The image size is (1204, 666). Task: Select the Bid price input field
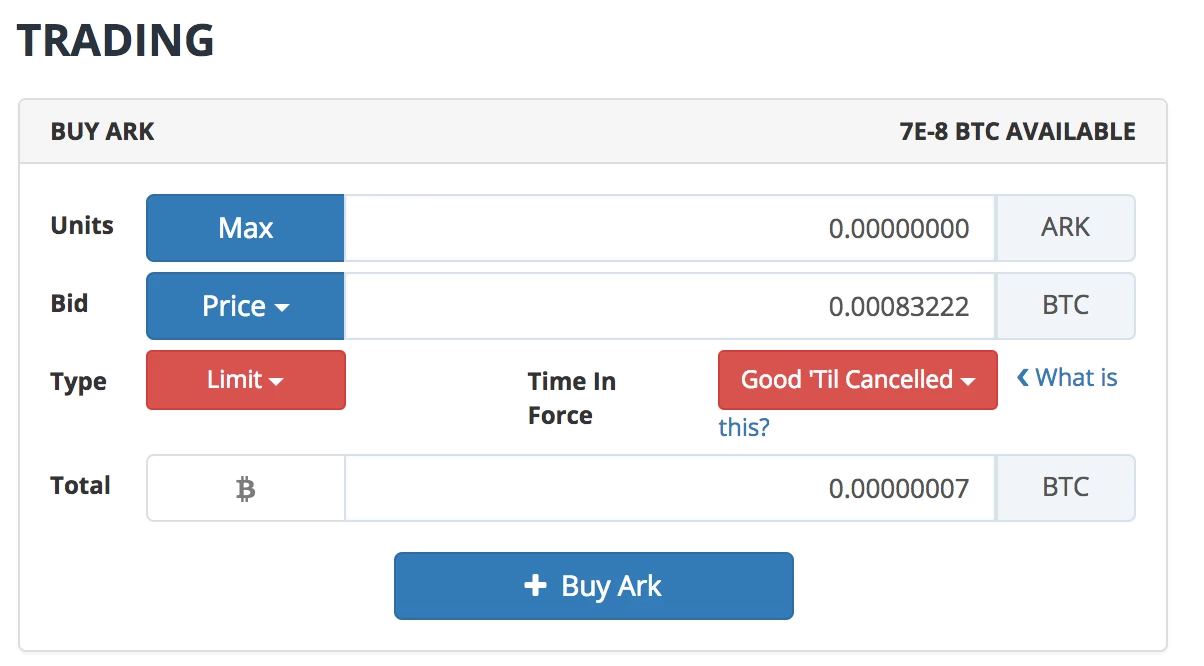click(x=670, y=306)
